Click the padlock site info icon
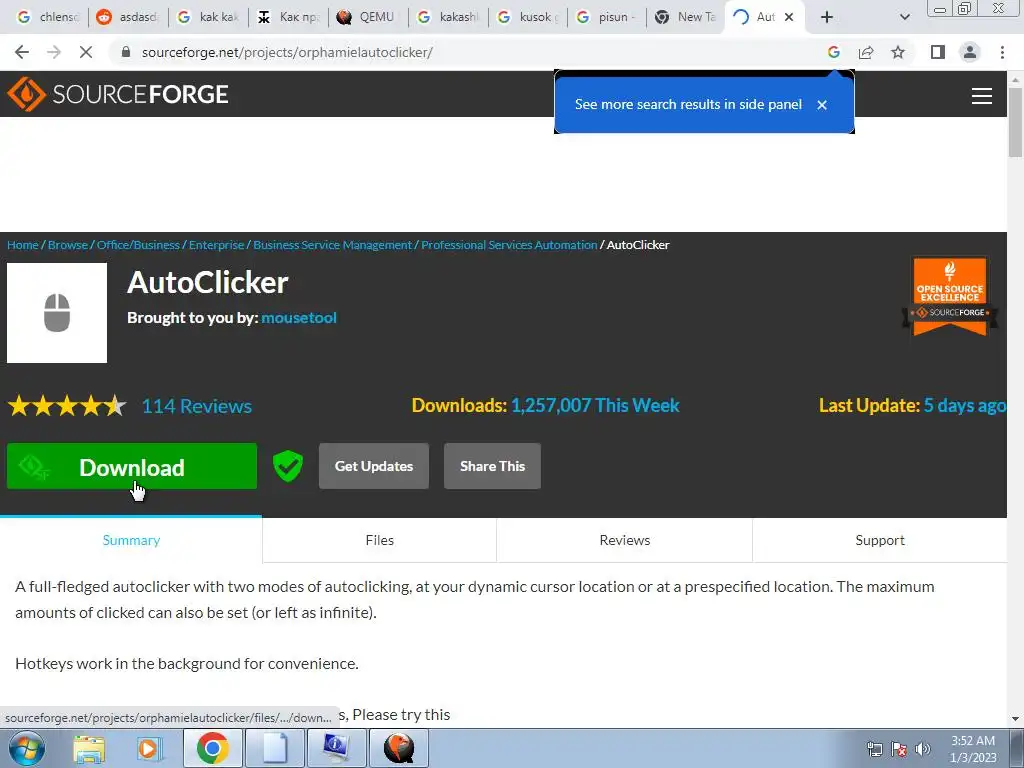Viewport: 1024px width, 768px height. [x=126, y=52]
